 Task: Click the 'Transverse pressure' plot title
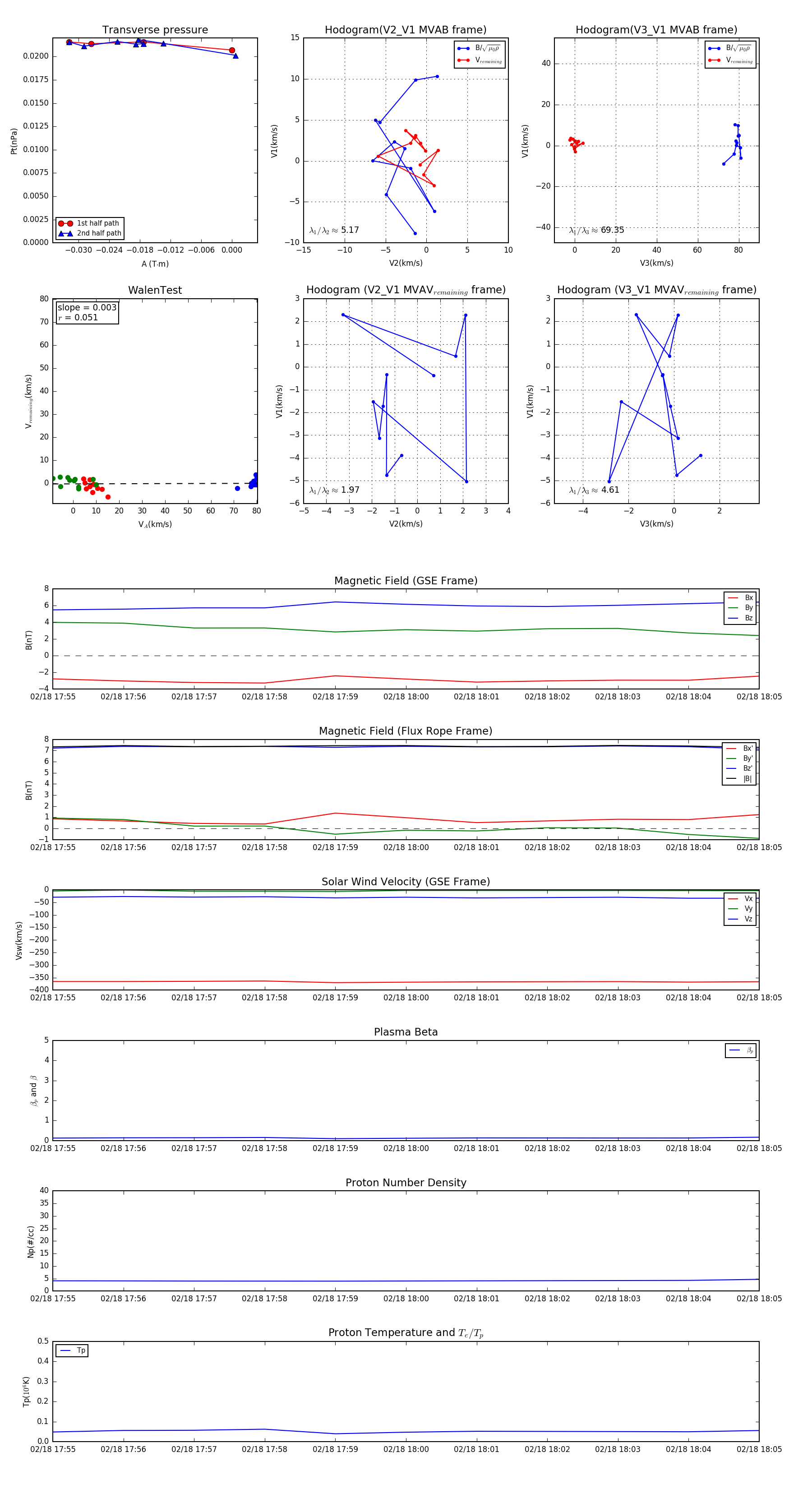(155, 30)
